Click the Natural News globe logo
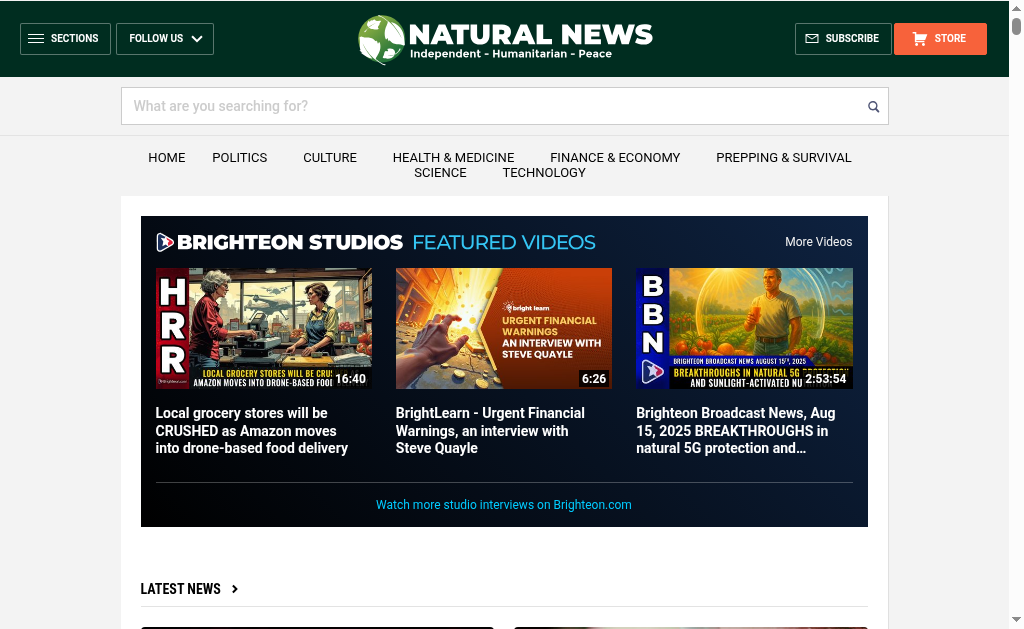Screen dimensions: 1024x629 [x=381, y=40]
